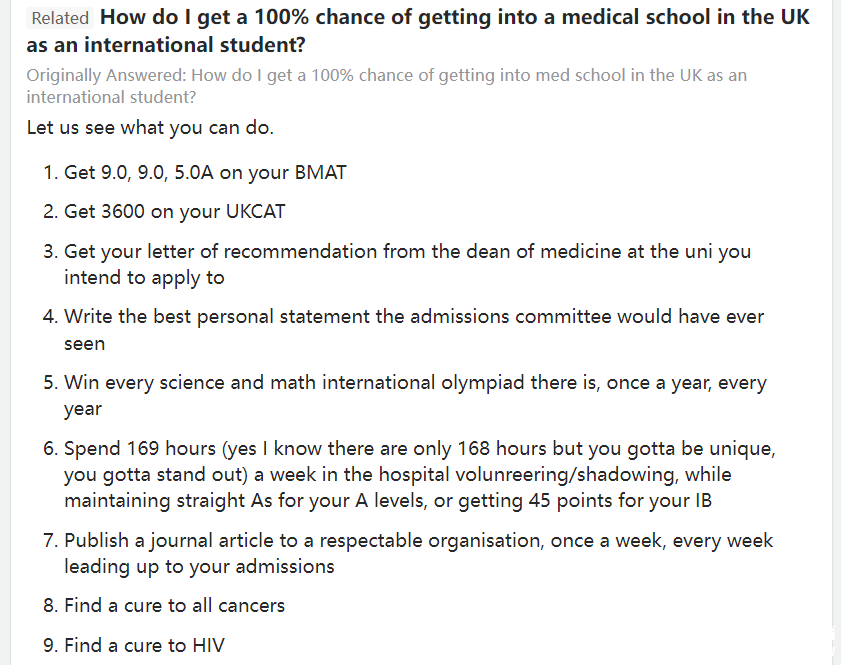Click the Publish a journal article item
The image size is (841, 665).
click(x=408, y=553)
